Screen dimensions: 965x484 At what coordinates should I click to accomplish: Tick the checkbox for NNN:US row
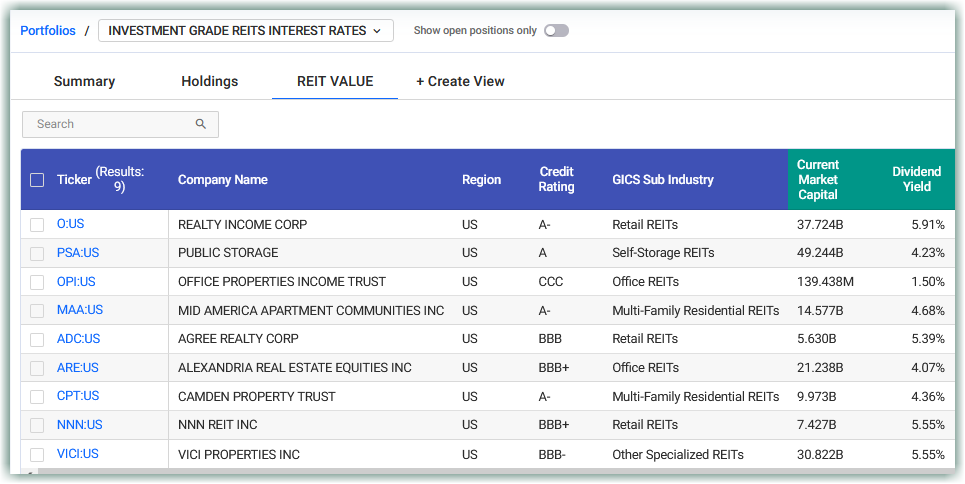pyautogui.click(x=37, y=425)
